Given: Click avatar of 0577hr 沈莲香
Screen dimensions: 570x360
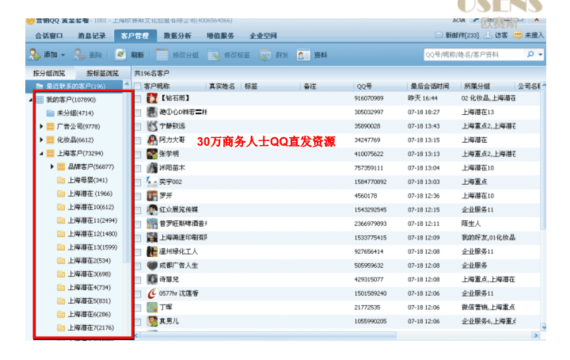Looking at the screenshot, I should click(152, 293).
